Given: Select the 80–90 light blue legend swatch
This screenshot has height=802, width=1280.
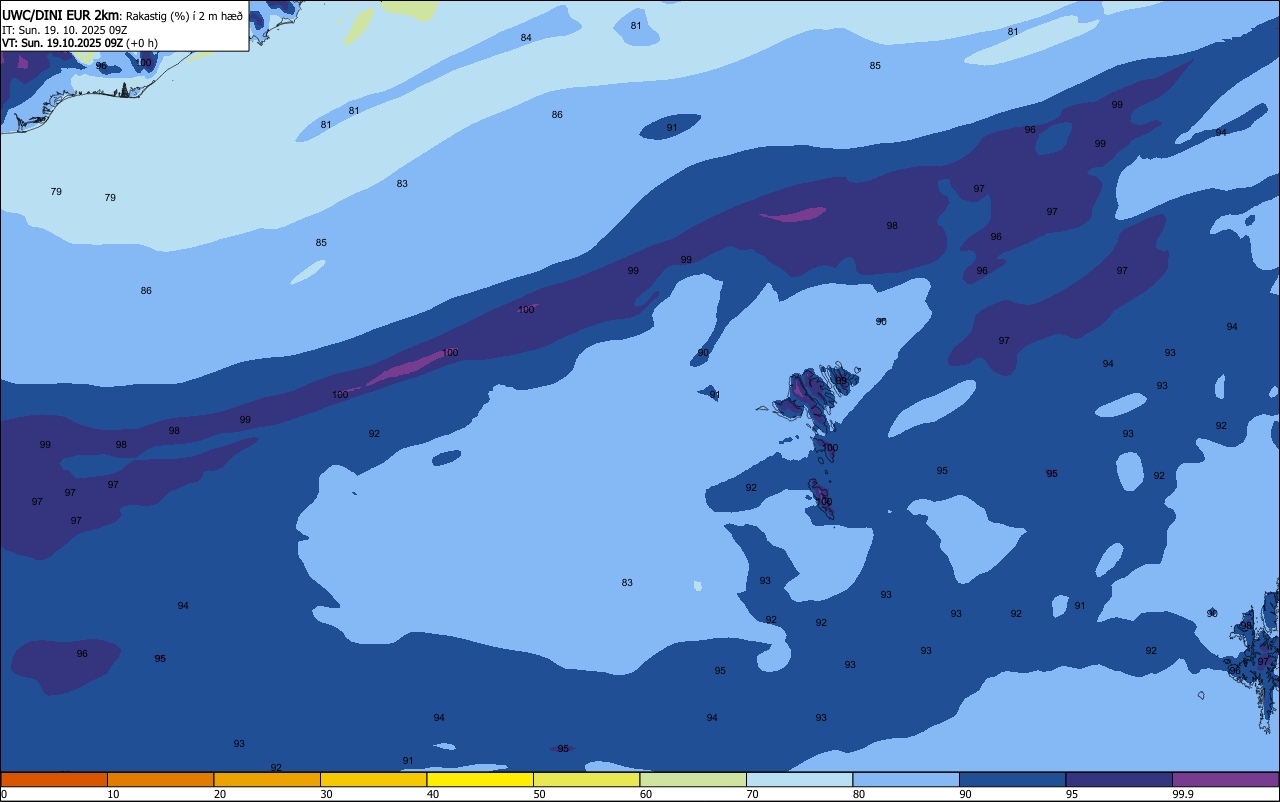Looking at the screenshot, I should tap(906, 779).
